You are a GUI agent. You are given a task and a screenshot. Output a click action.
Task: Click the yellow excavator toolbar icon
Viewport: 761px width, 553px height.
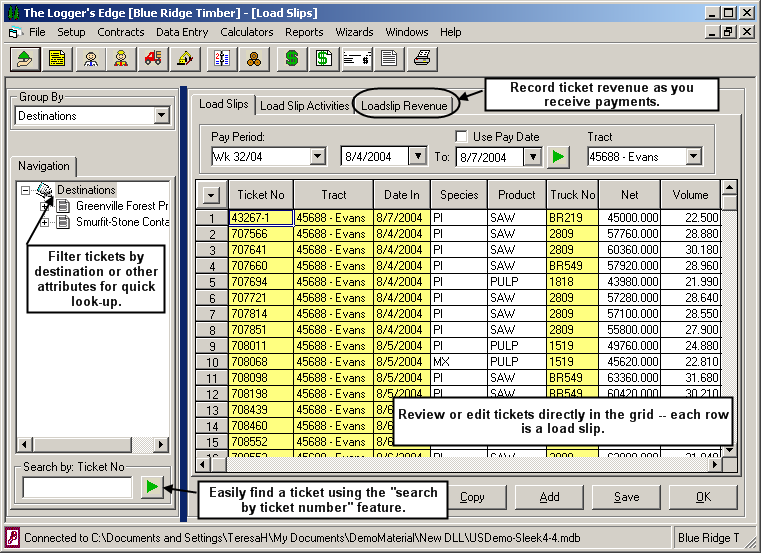click(x=185, y=59)
